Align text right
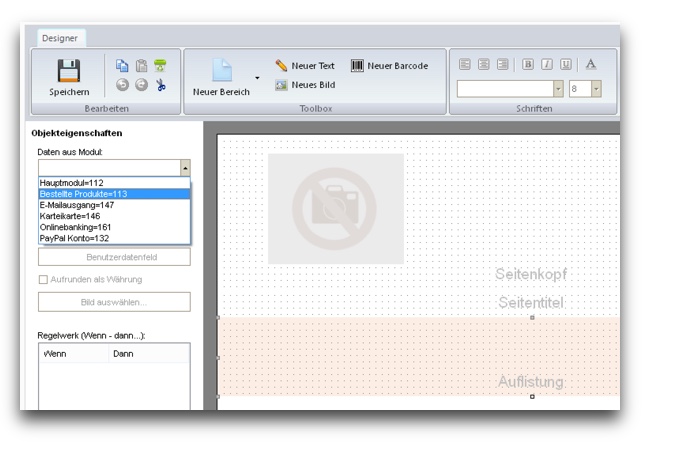The image size is (682, 452). [x=502, y=64]
